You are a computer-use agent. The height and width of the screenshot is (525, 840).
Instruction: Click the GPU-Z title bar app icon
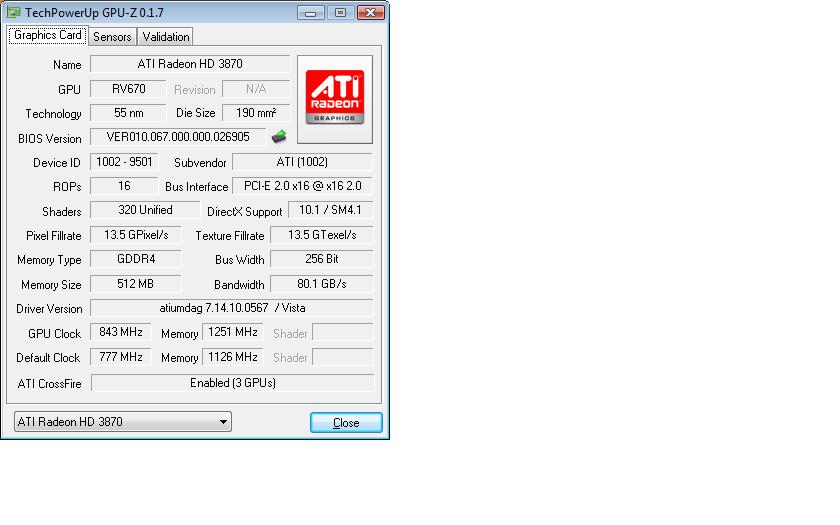pos(13,12)
